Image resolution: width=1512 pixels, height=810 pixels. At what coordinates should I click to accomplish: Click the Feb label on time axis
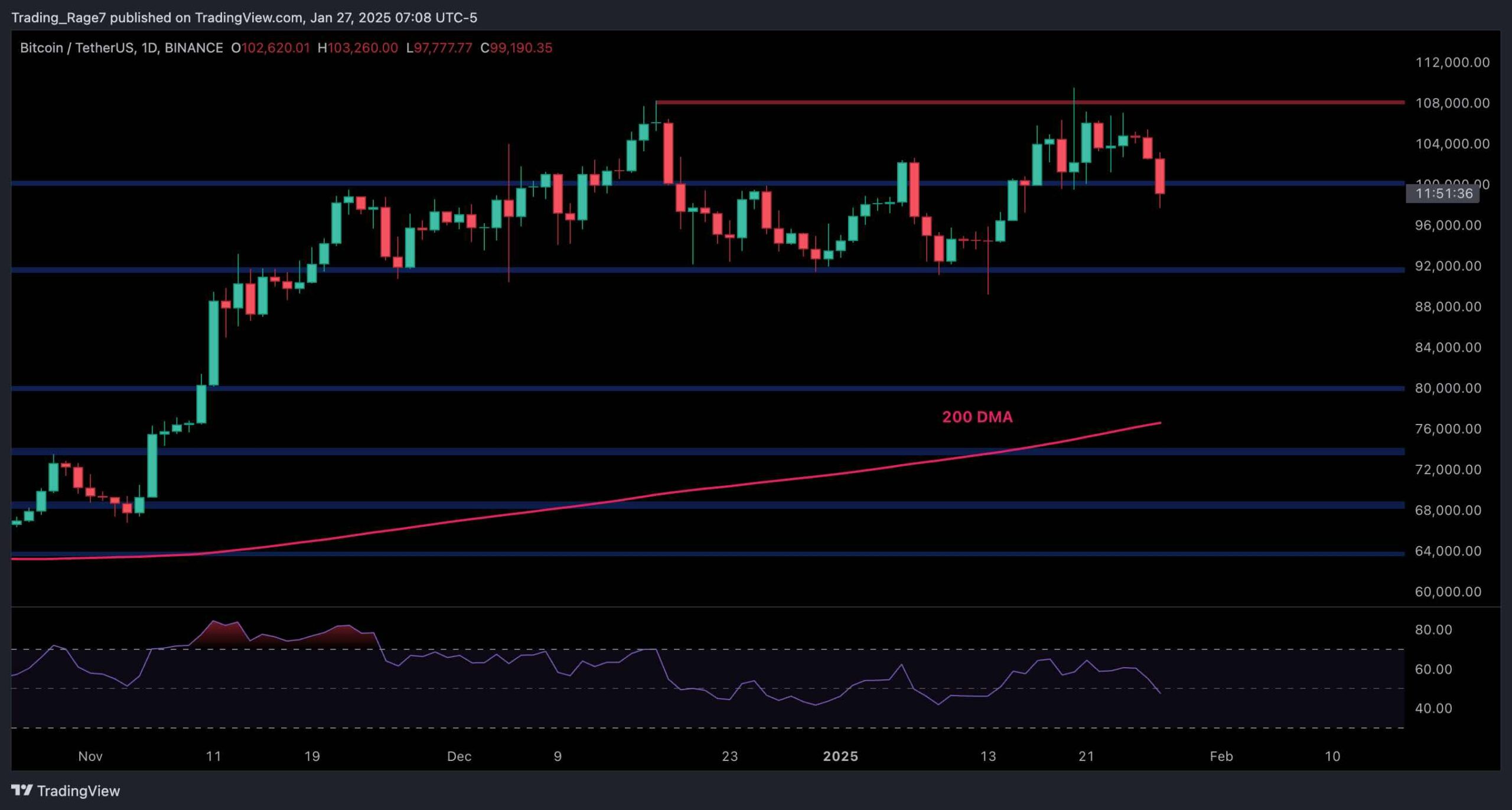pyautogui.click(x=1221, y=756)
